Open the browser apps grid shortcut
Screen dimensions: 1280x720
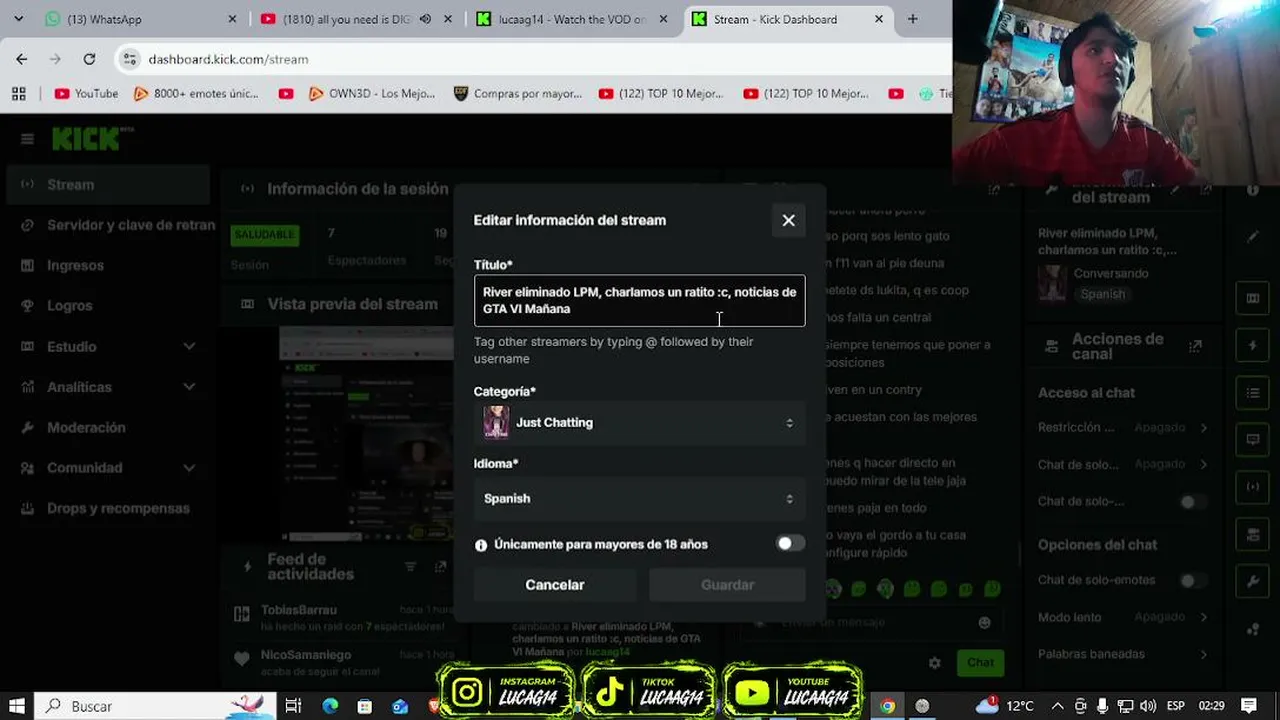coord(18,94)
